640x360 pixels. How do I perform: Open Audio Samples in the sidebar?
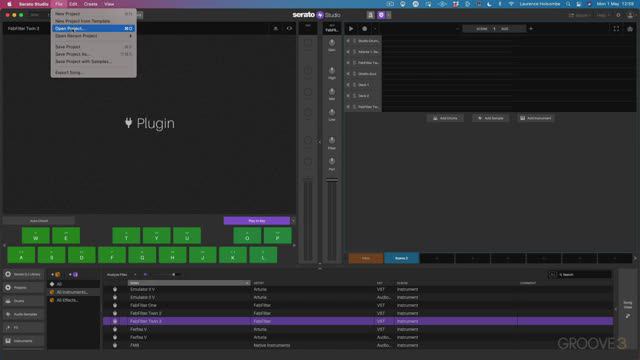(23, 314)
